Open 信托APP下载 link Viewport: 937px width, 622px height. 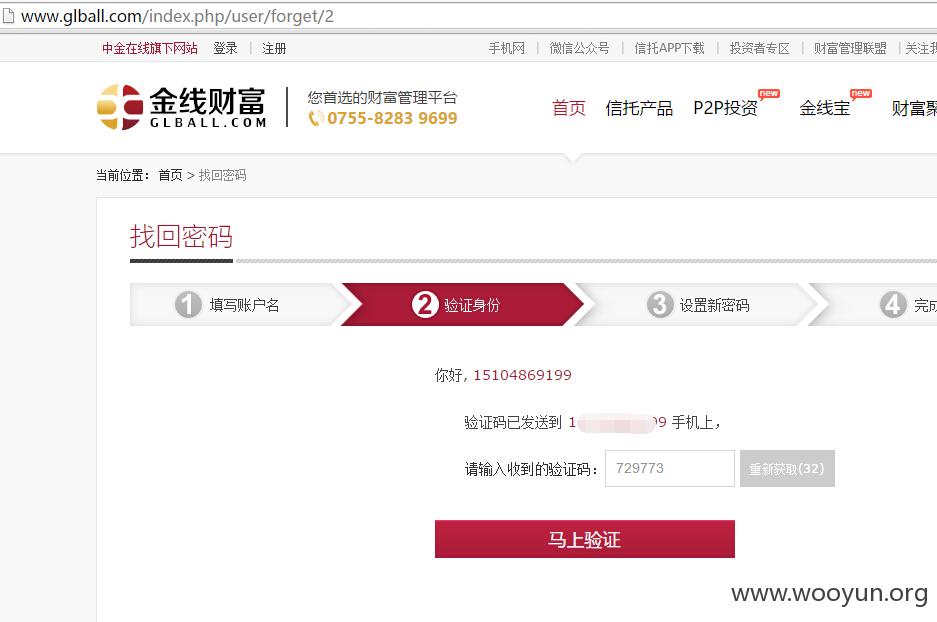pos(669,48)
